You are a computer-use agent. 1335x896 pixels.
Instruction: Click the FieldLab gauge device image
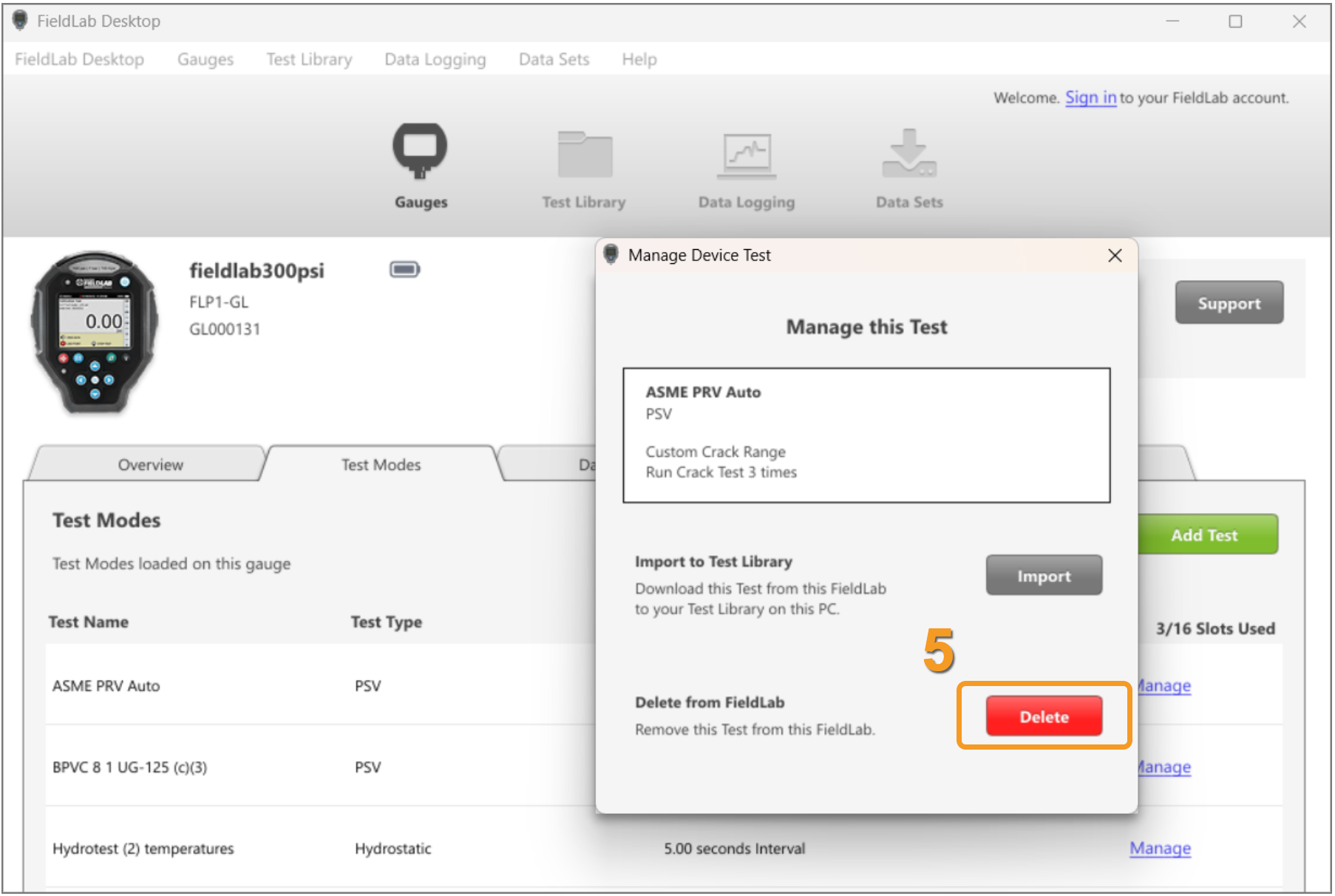94,332
